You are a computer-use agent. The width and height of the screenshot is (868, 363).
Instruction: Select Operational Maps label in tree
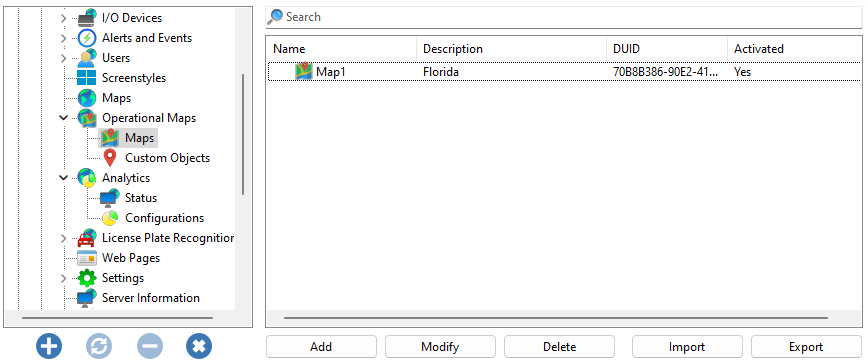[148, 118]
